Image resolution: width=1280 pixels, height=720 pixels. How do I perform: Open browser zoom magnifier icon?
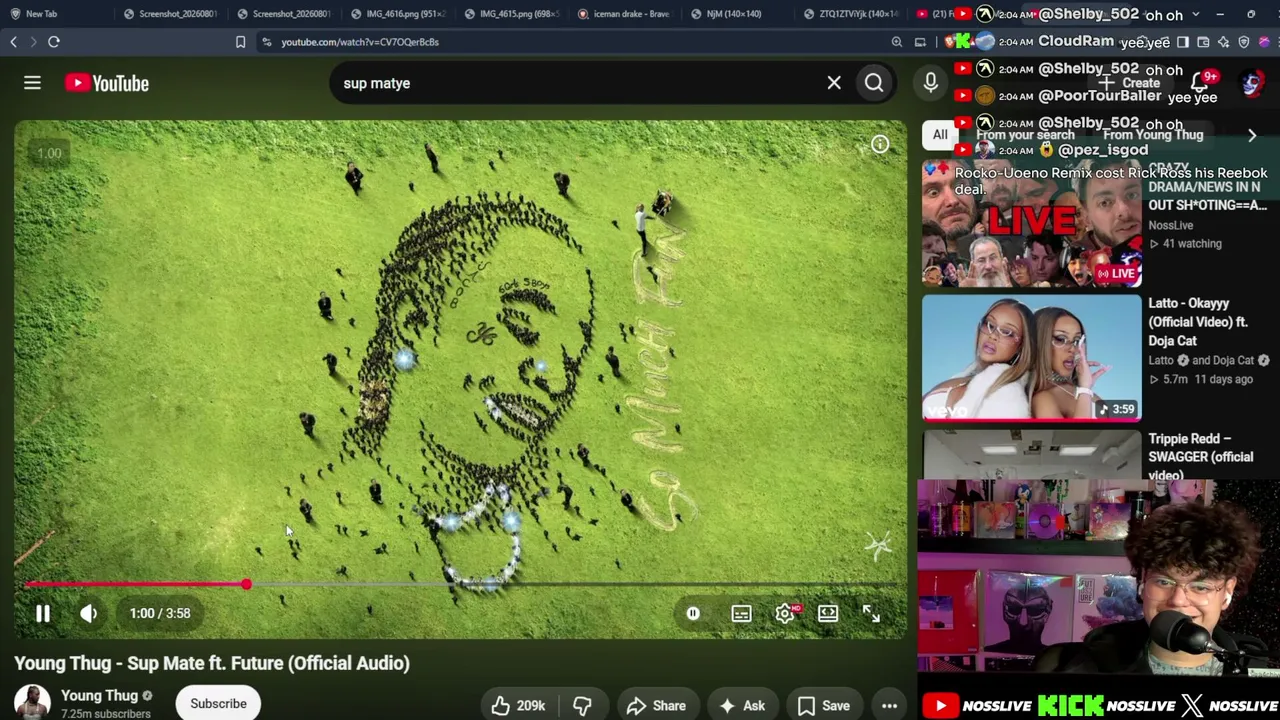pos(897,42)
